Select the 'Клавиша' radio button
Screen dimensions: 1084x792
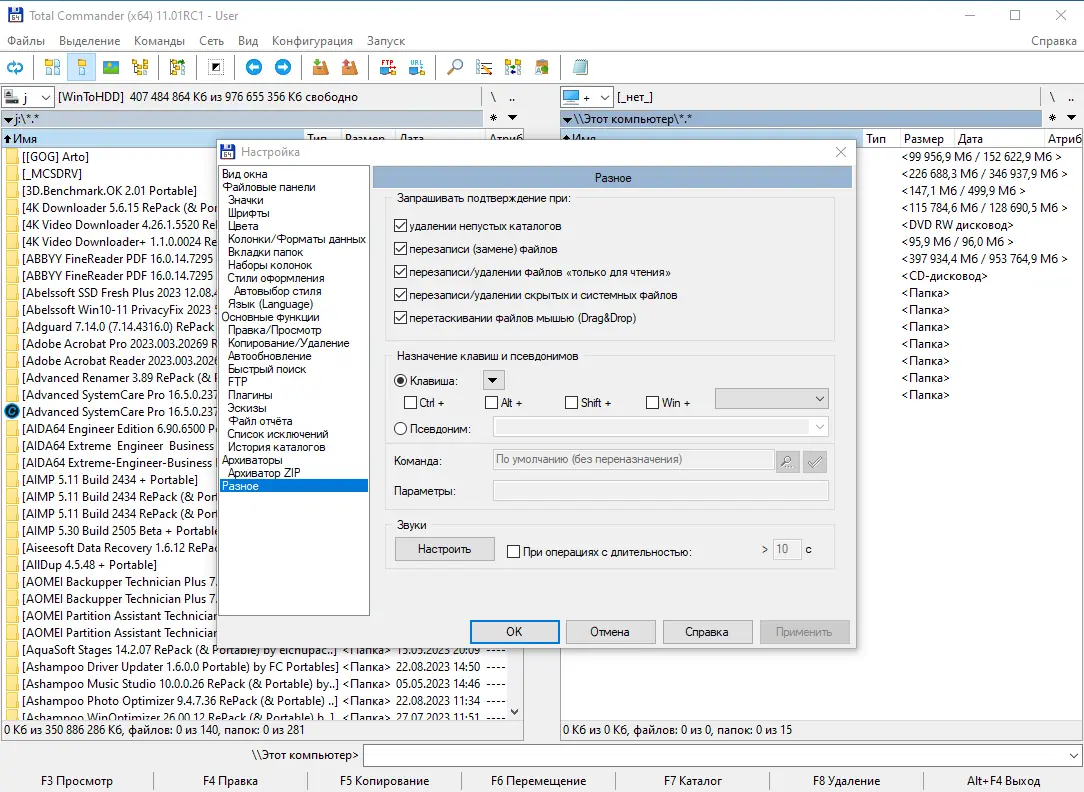click(x=400, y=380)
